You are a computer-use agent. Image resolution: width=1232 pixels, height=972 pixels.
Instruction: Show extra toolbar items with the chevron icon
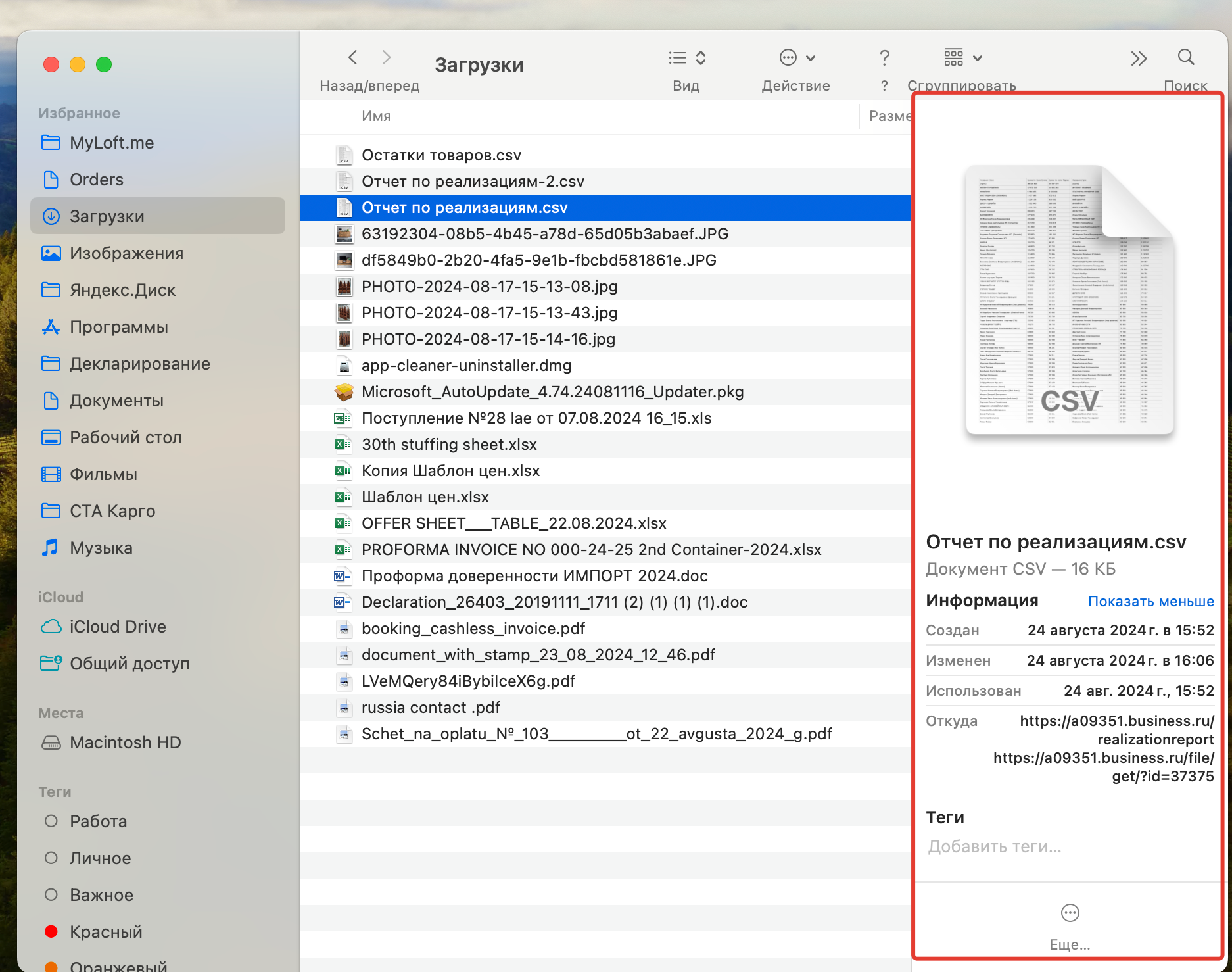(1139, 58)
